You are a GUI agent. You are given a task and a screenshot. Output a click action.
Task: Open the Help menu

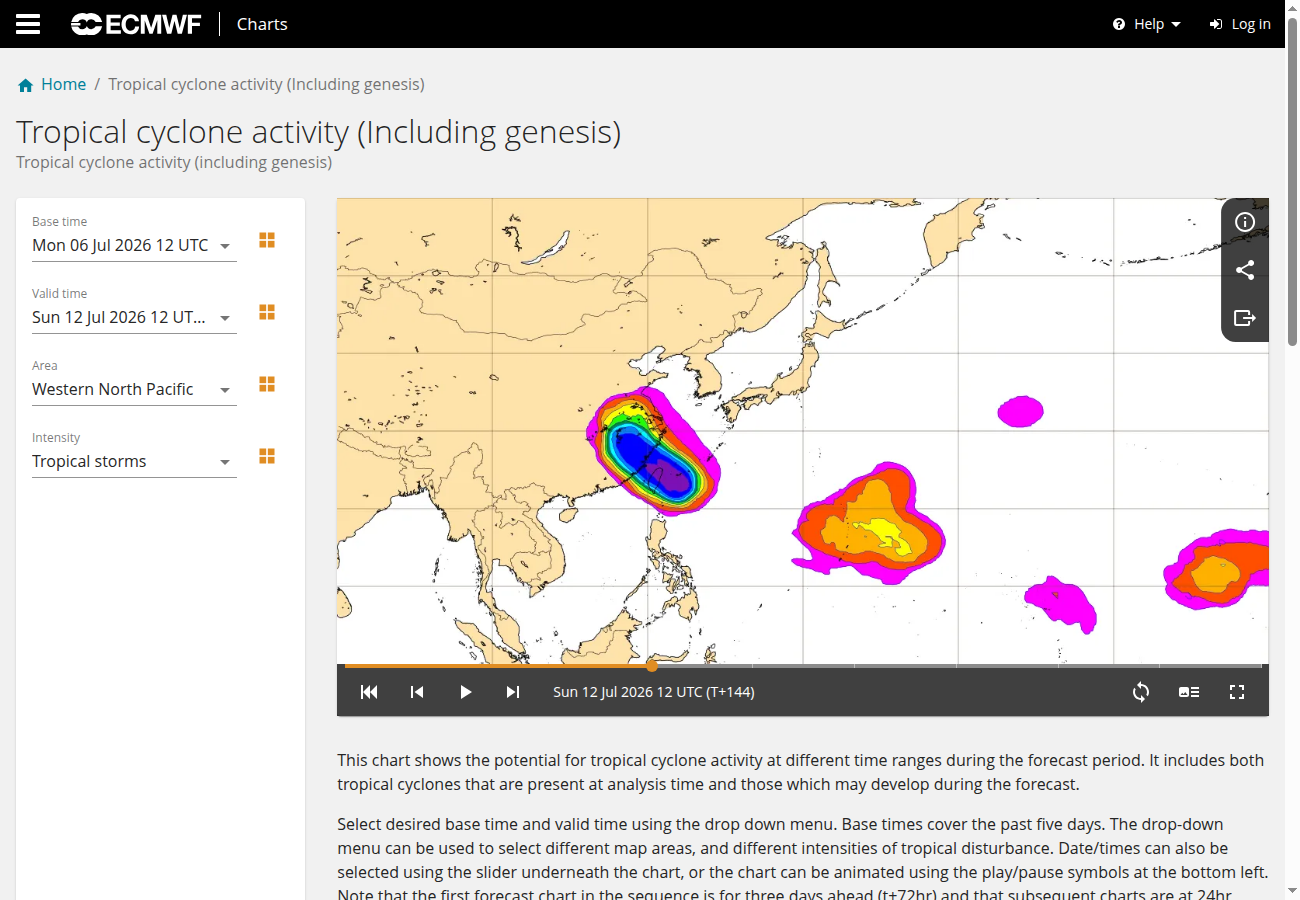pyautogui.click(x=1147, y=24)
